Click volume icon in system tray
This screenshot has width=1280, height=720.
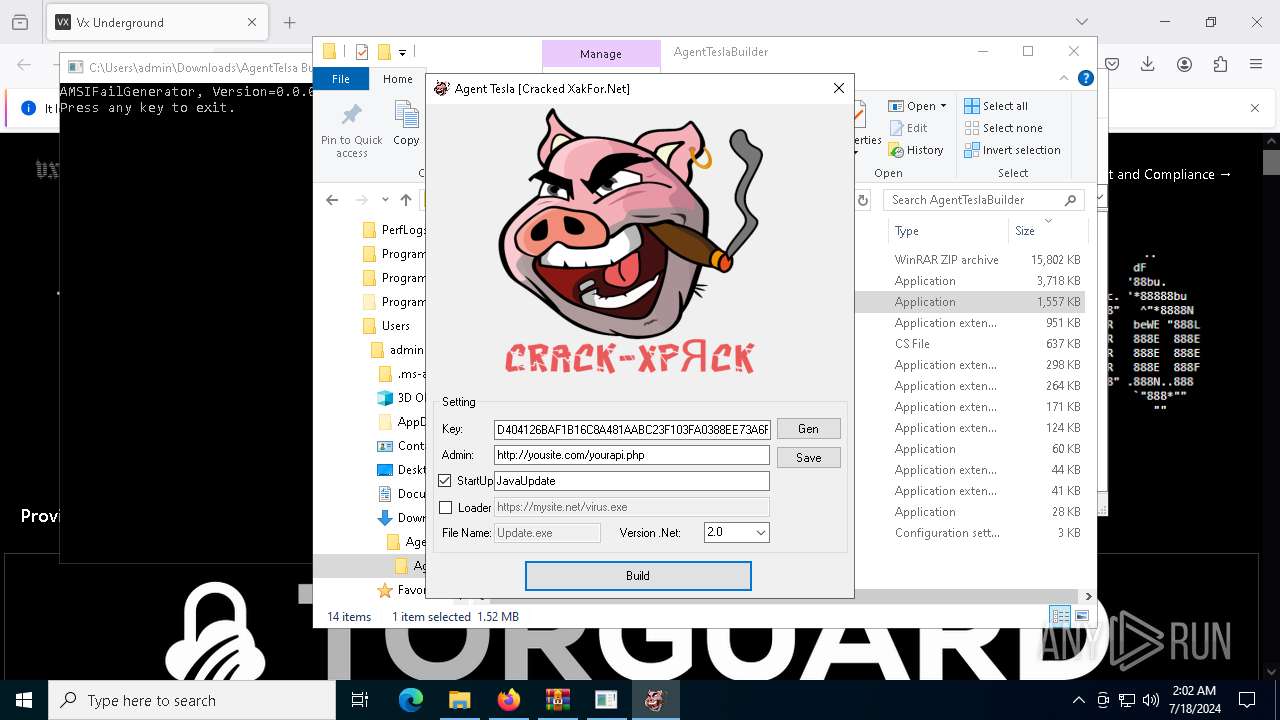tap(1151, 700)
